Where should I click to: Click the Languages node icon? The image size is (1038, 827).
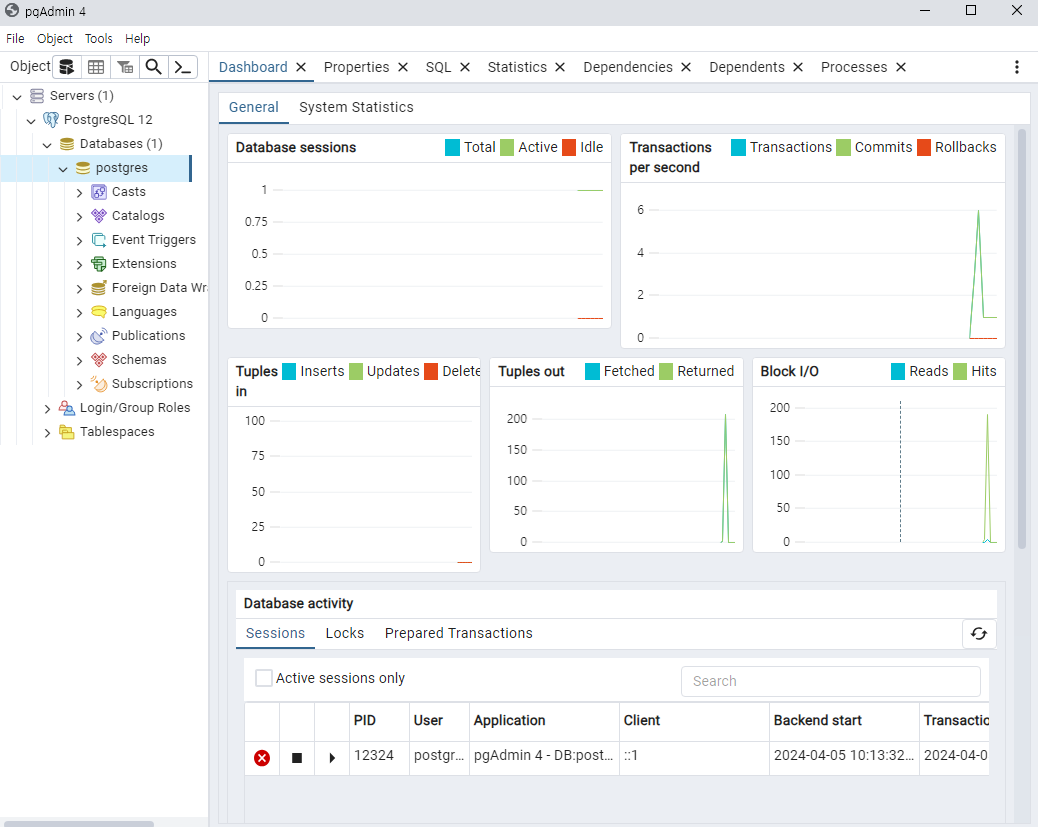[99, 312]
